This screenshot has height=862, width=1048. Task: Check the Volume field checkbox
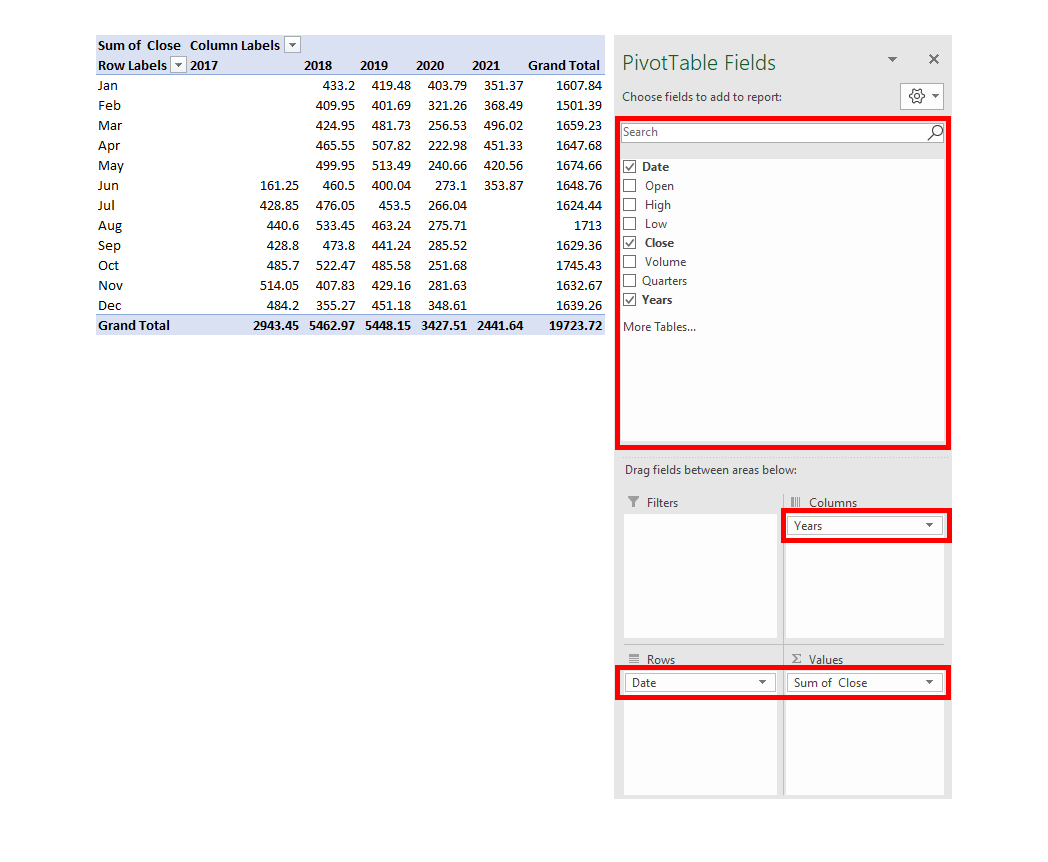pos(630,261)
